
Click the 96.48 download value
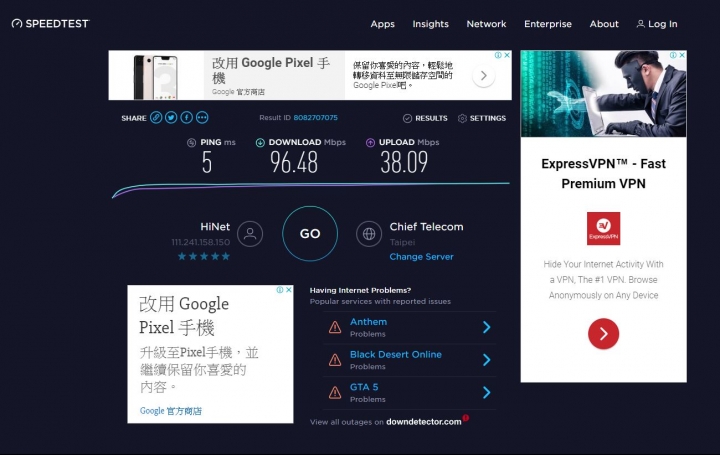point(294,162)
